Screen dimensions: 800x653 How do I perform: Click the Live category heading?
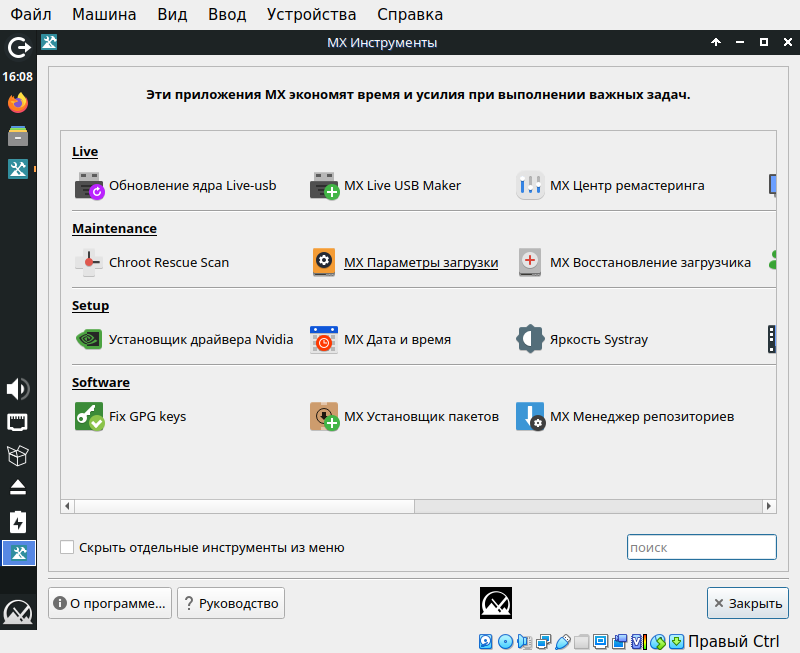click(x=85, y=152)
